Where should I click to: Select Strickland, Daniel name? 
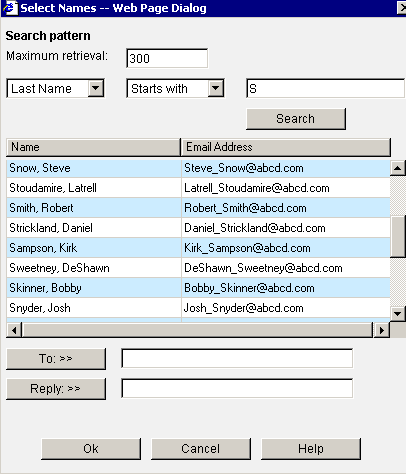point(51,228)
